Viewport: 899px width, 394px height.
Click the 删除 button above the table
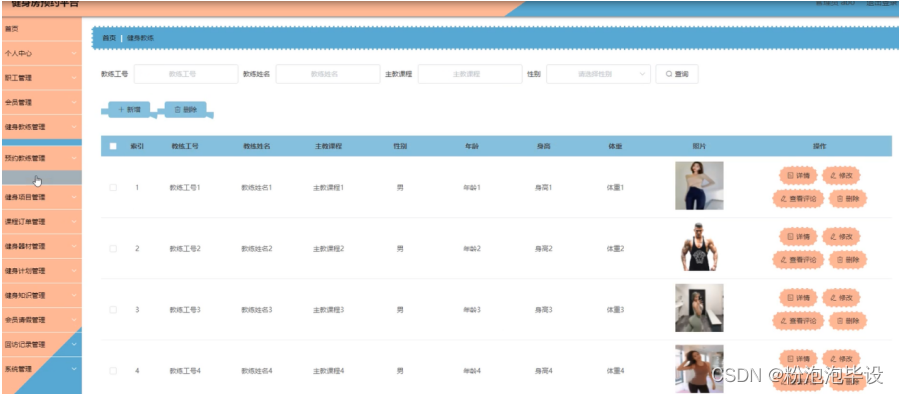tap(185, 110)
